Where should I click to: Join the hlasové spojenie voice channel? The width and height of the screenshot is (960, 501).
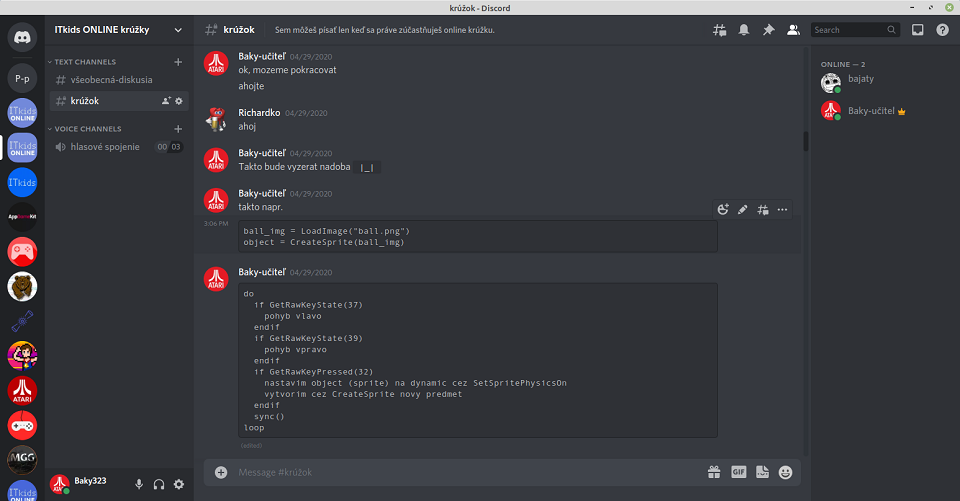pos(104,147)
